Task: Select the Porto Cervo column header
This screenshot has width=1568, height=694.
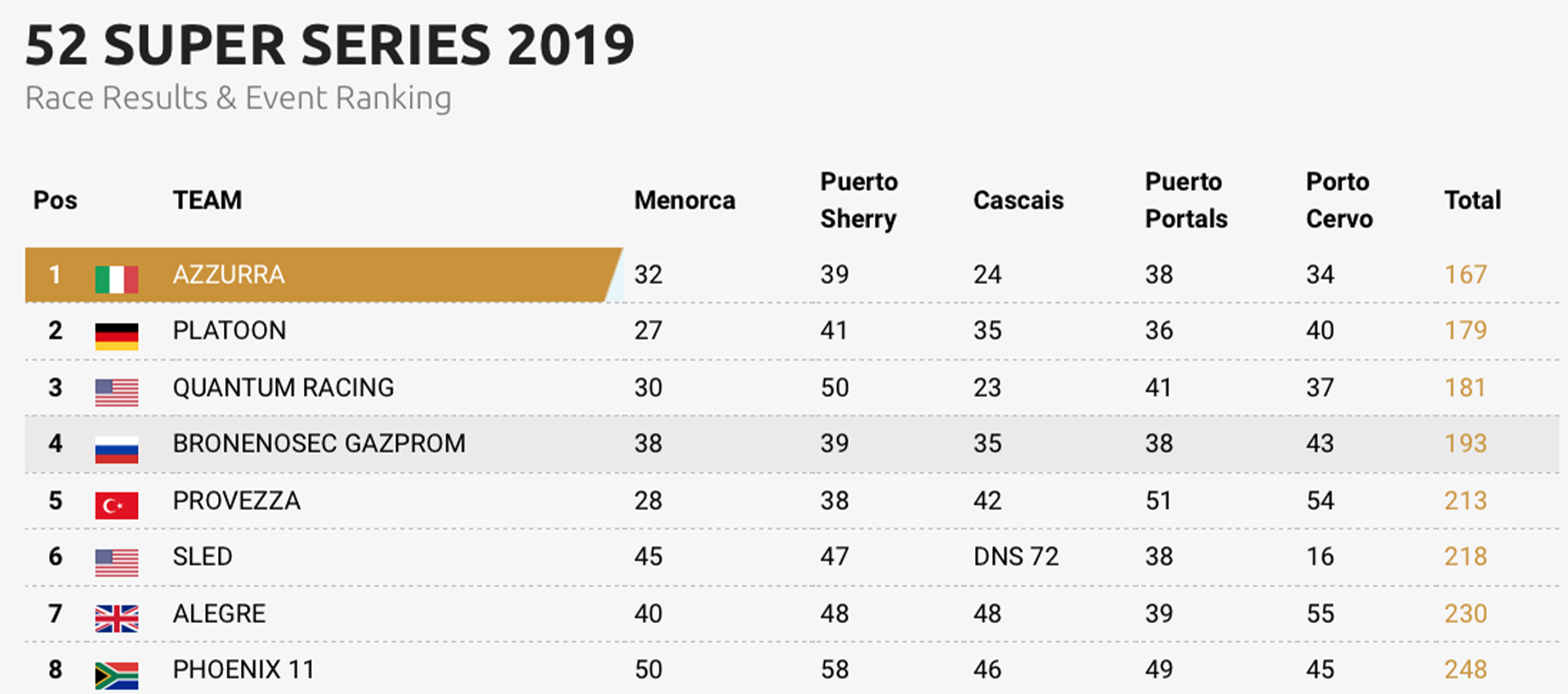Action: click(1339, 200)
